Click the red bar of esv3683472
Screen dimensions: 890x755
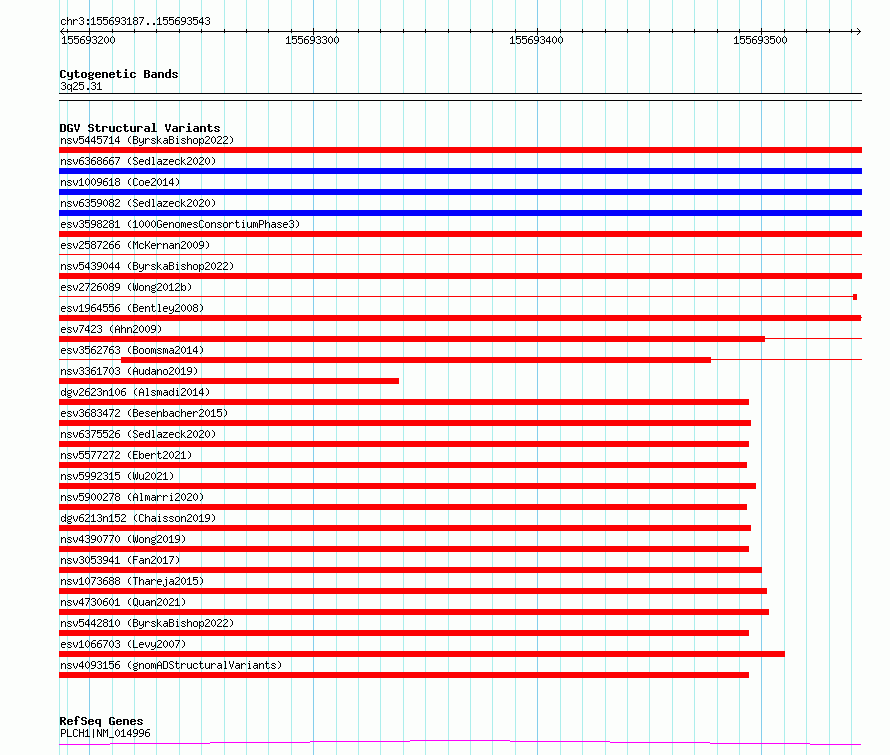tap(405, 423)
